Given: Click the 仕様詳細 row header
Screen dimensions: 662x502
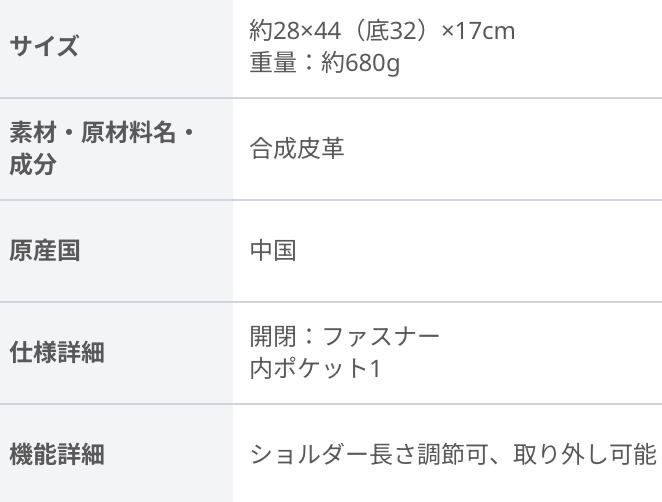Looking at the screenshot, I should (x=57, y=352).
